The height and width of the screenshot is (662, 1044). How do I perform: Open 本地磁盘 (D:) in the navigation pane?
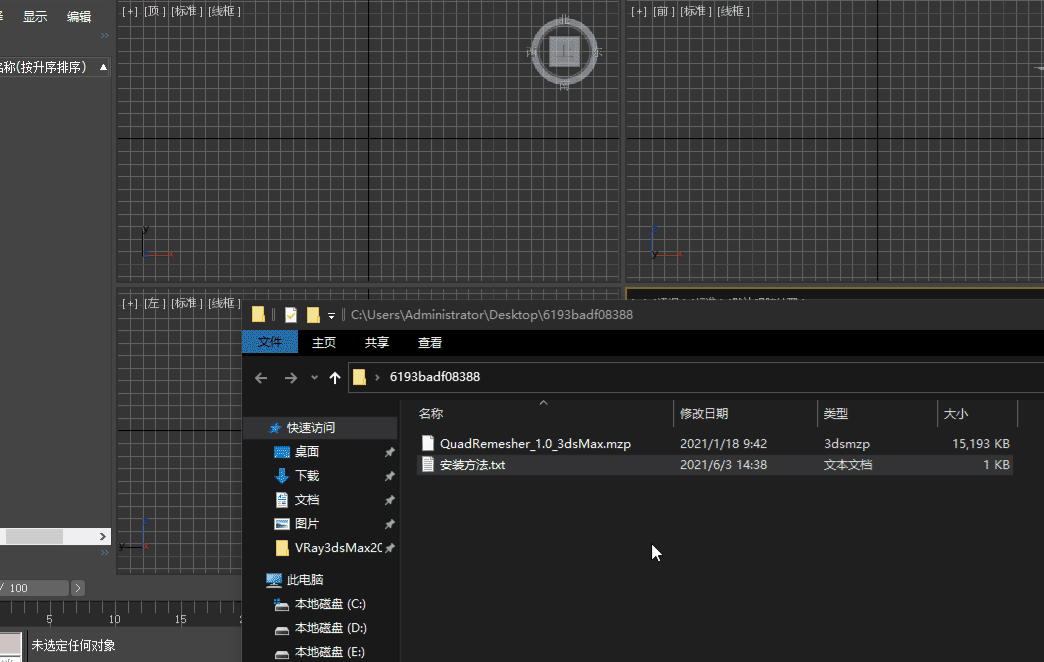(330, 628)
